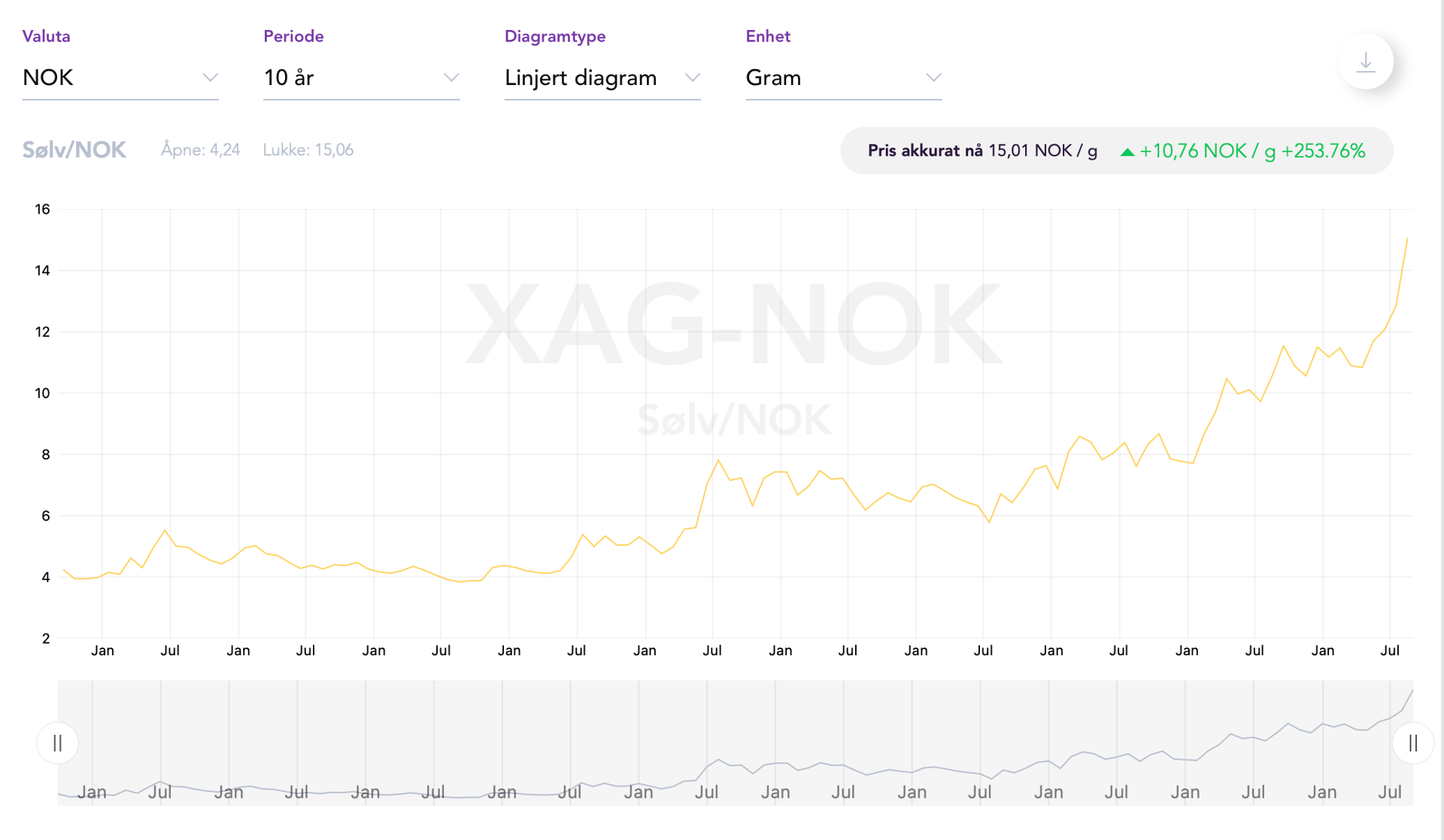1444x840 pixels.
Task: Click the Sølv/NOK chart title
Action: tap(74, 150)
